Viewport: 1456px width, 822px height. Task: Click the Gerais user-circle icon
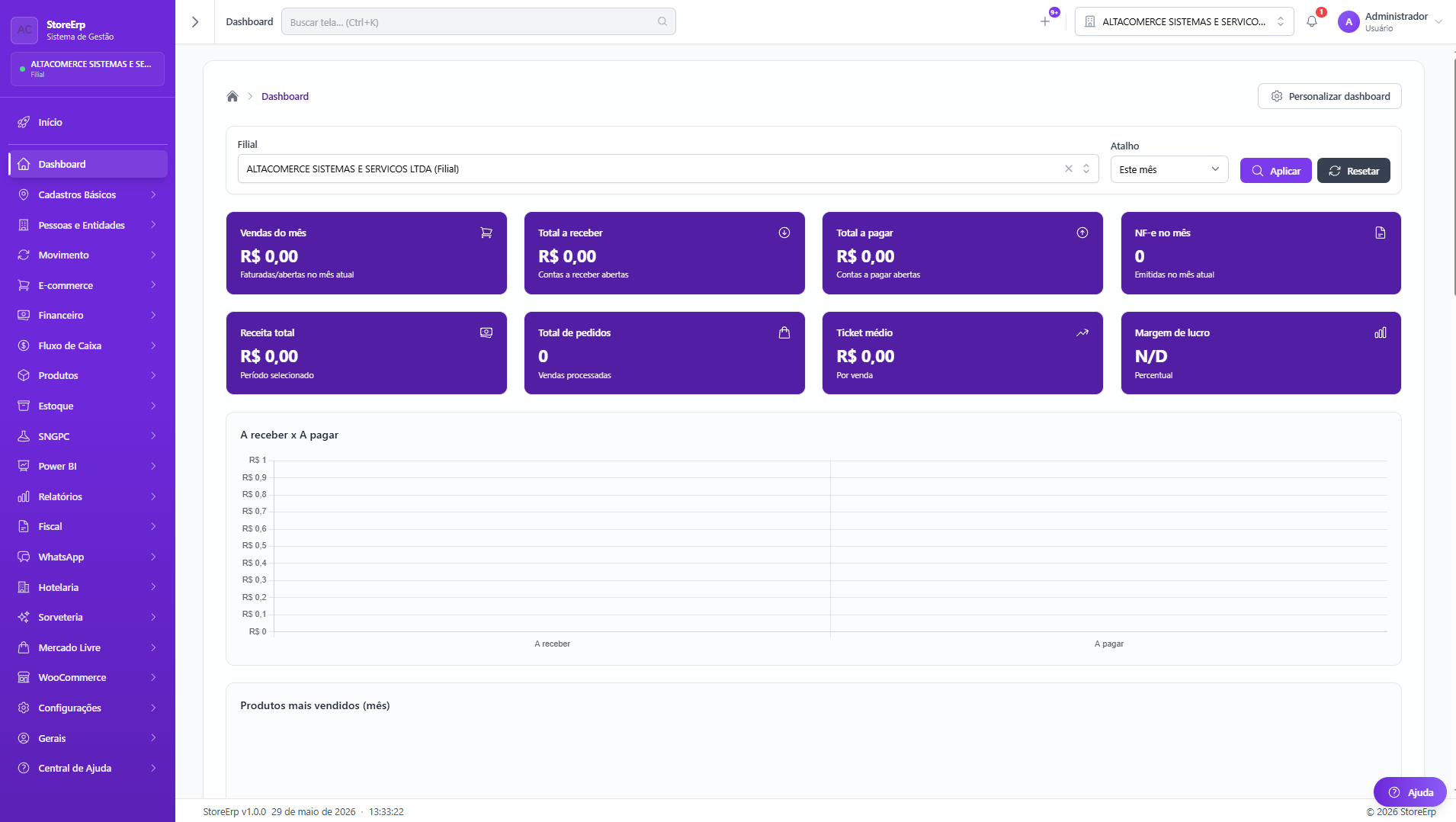pos(24,738)
